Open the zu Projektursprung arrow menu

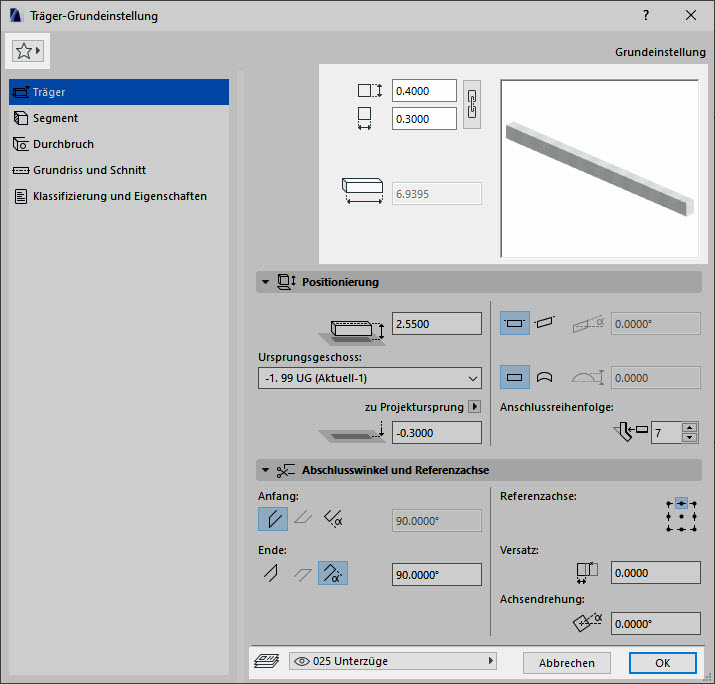tap(475, 406)
